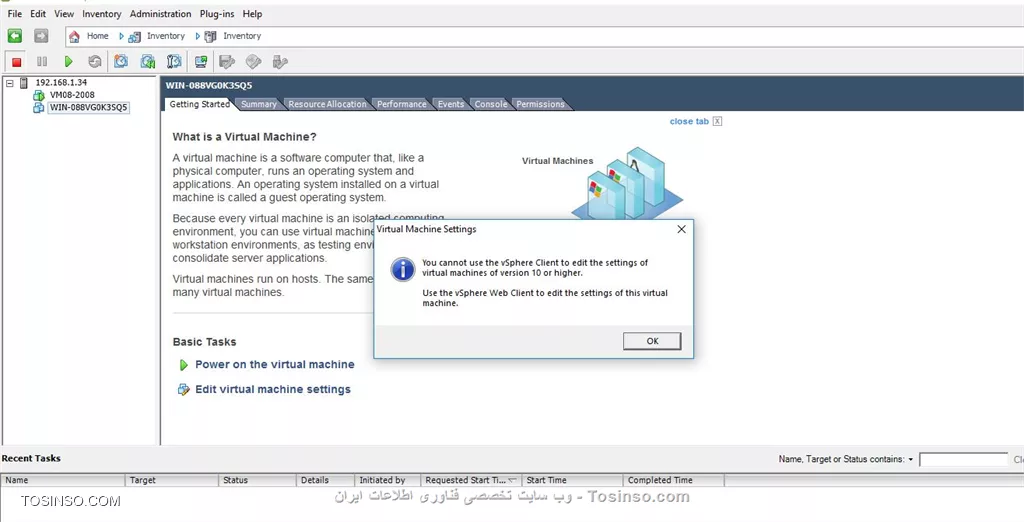Collapse the 192.168.1.34 host tree node
This screenshot has width=1024, height=522.
pyautogui.click(x=10, y=83)
